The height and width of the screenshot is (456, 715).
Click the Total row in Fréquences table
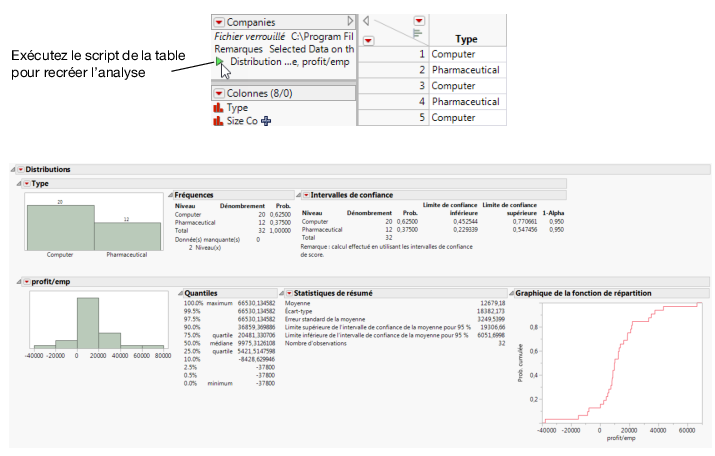coord(233,231)
